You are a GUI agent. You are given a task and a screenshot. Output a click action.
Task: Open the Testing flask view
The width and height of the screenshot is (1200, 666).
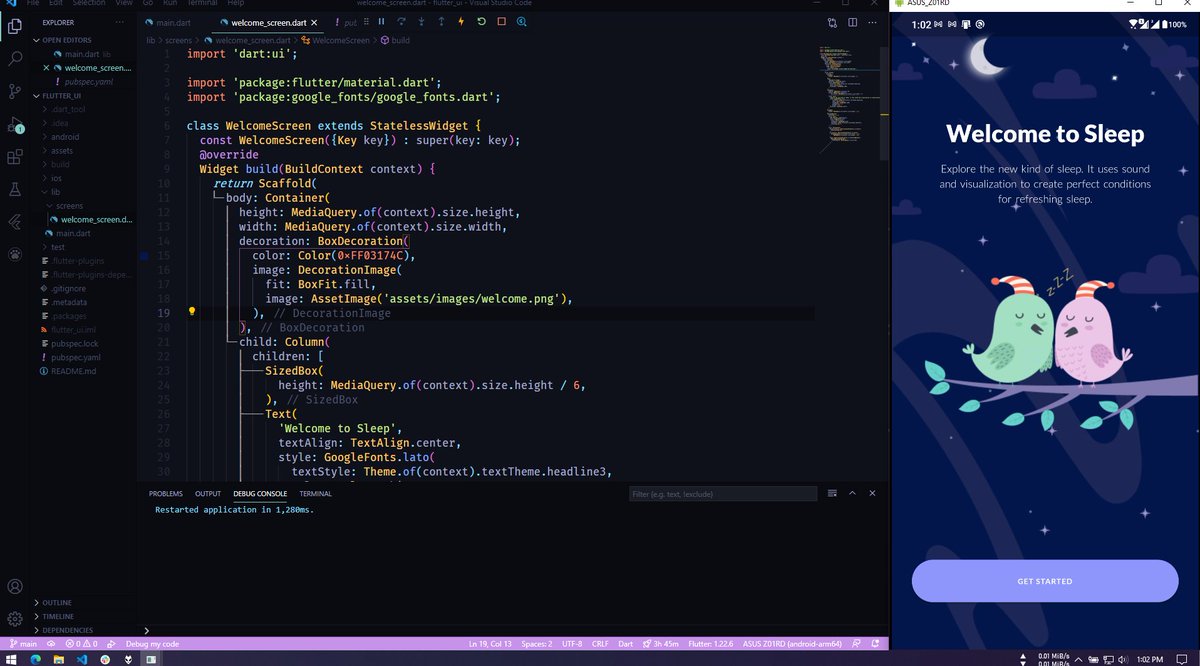click(x=15, y=189)
